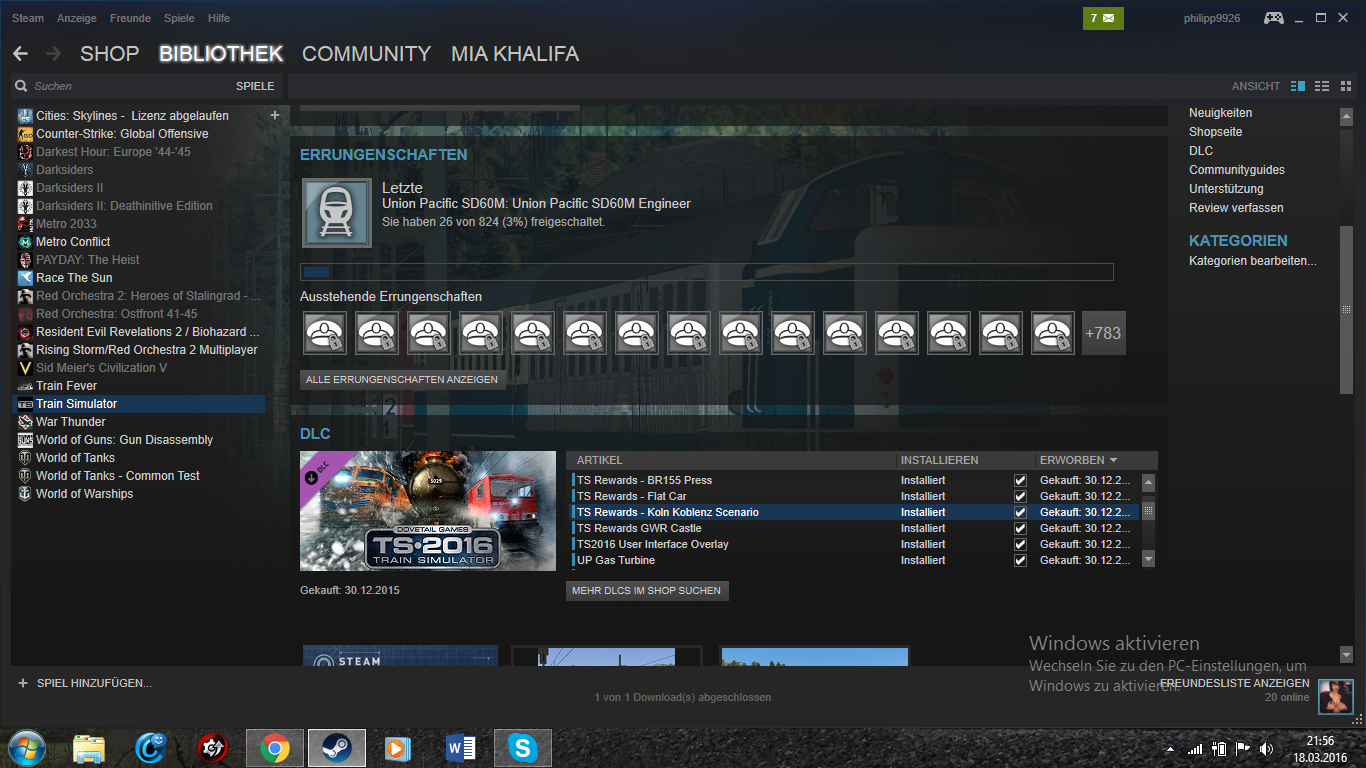The width and height of the screenshot is (1366, 768).
Task: Open the Neuigkeiten link
Action: [x=1220, y=113]
